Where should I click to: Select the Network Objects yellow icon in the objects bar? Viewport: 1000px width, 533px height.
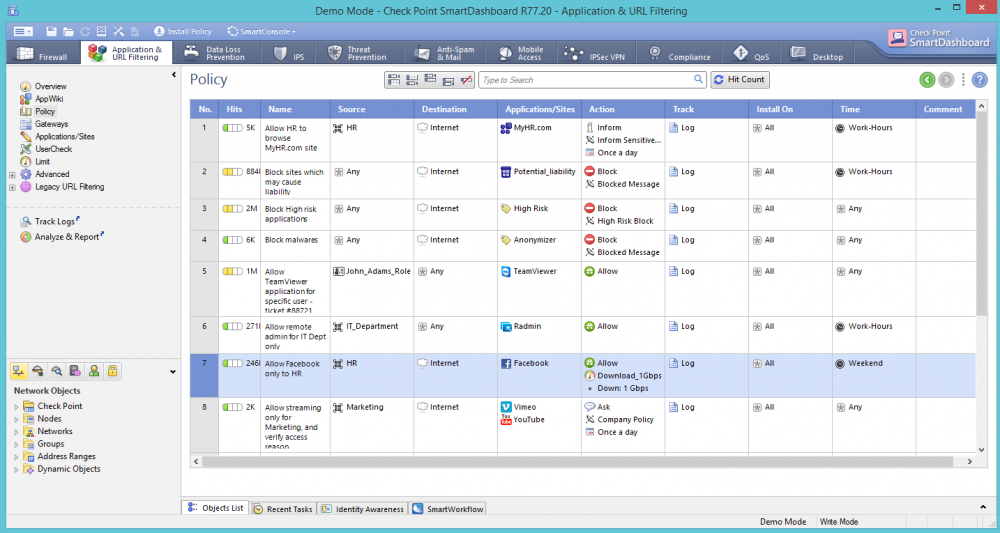[18, 371]
